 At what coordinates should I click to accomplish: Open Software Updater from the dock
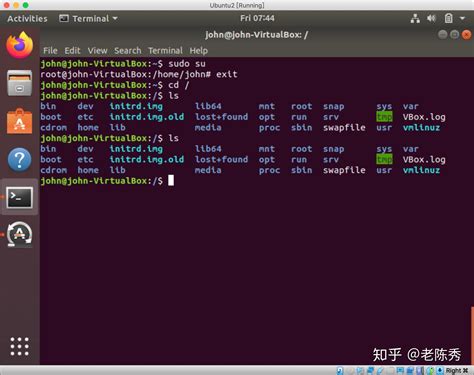tap(20, 234)
